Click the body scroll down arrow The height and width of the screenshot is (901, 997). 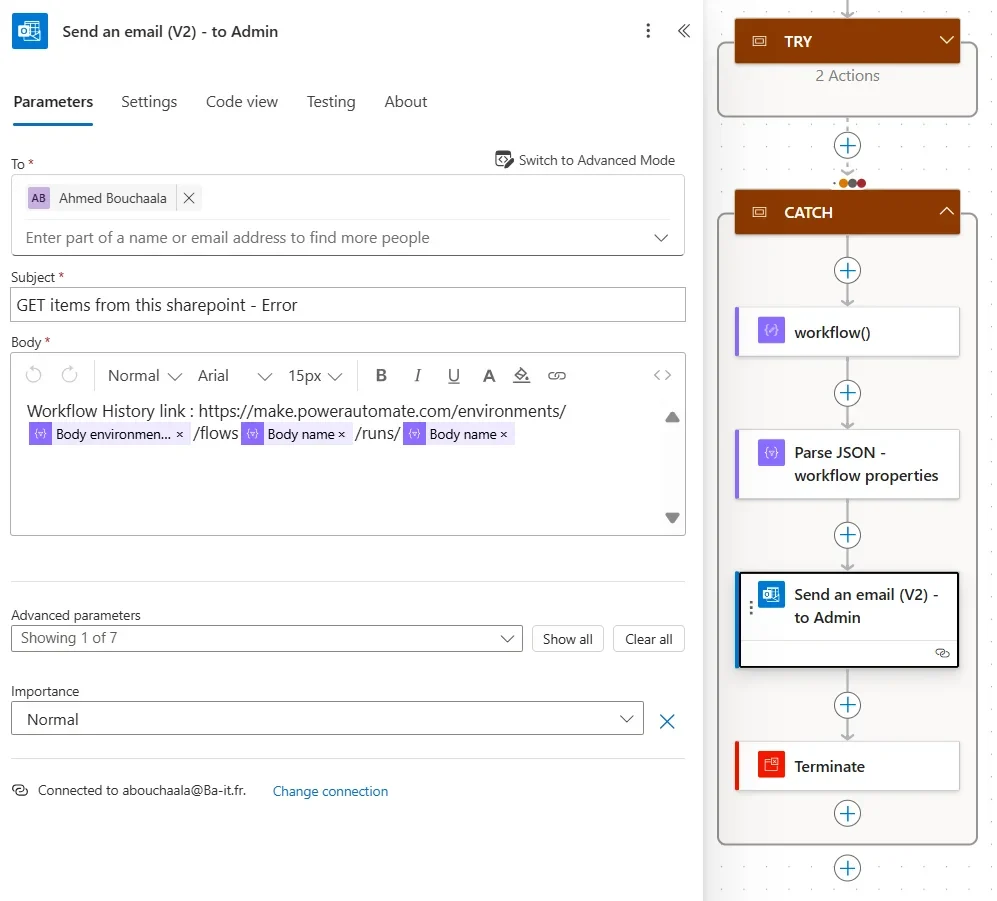[672, 518]
